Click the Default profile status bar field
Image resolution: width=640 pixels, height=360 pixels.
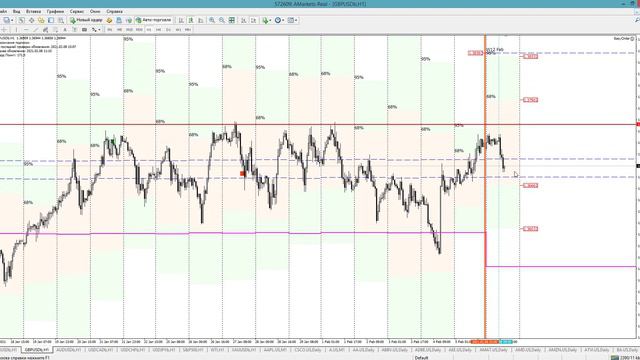421,358
